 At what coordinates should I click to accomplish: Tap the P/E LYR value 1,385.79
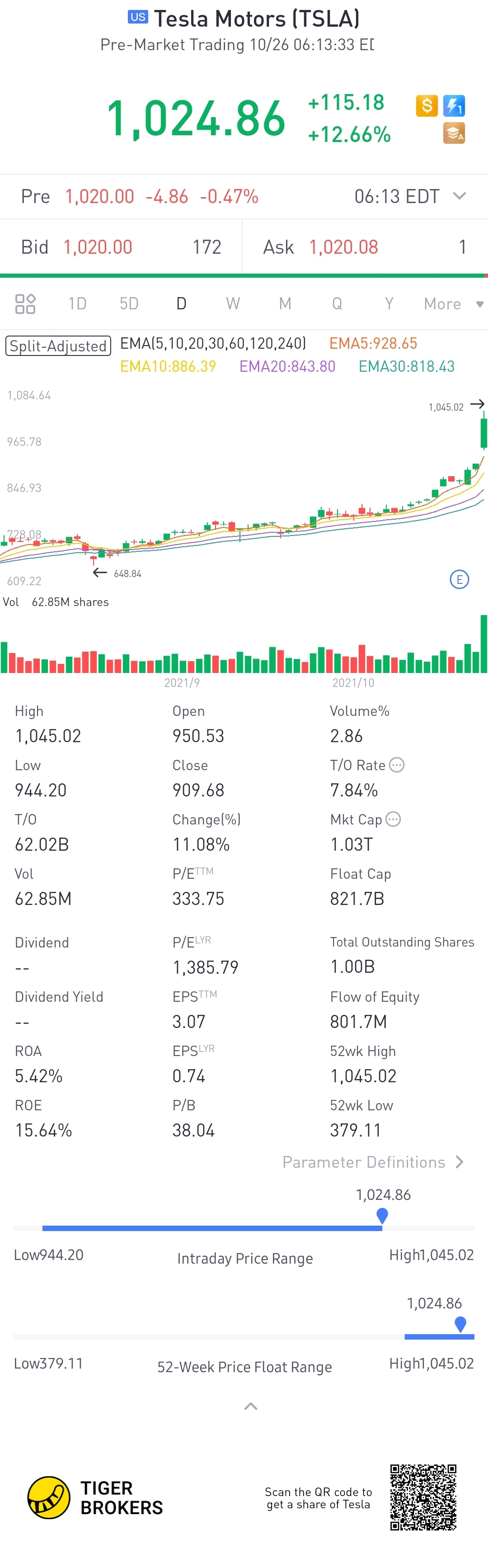(206, 967)
